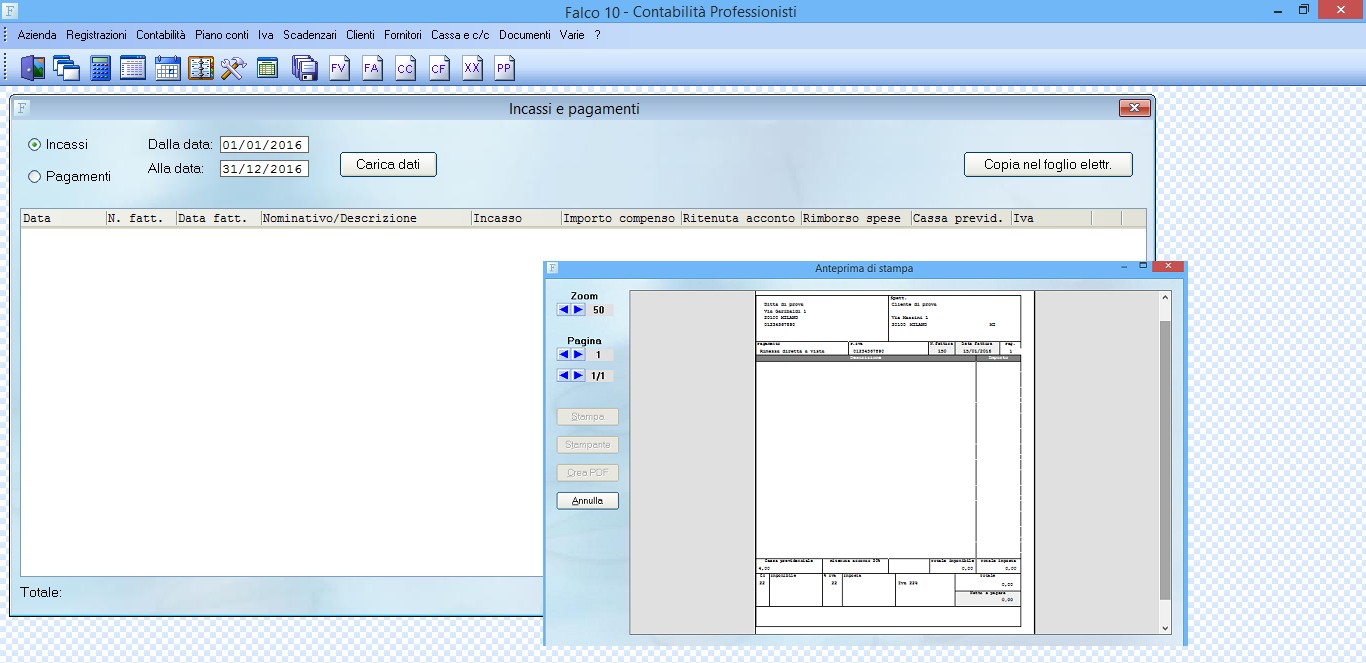Click the FV document toolbar icon
1366x663 pixels.
pos(338,68)
